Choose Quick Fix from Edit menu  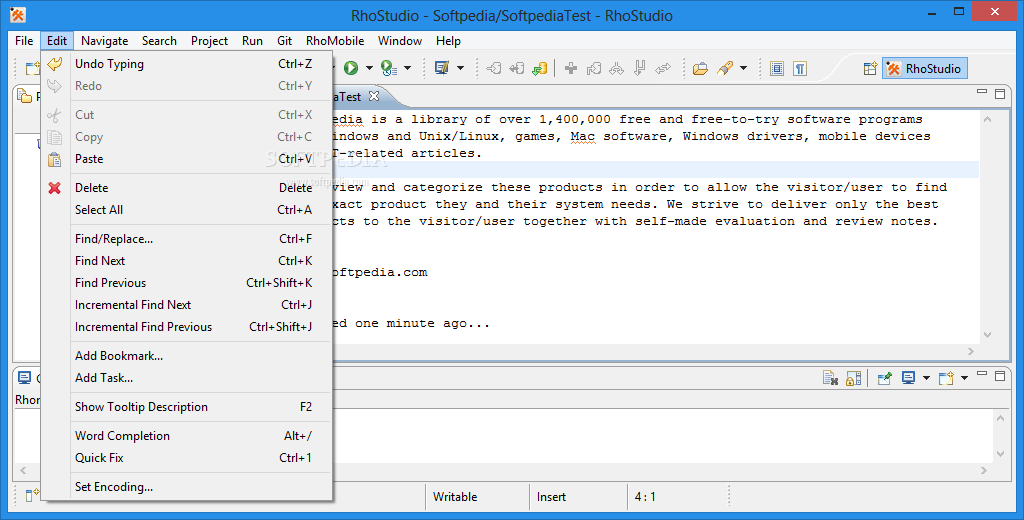[x=187, y=458]
